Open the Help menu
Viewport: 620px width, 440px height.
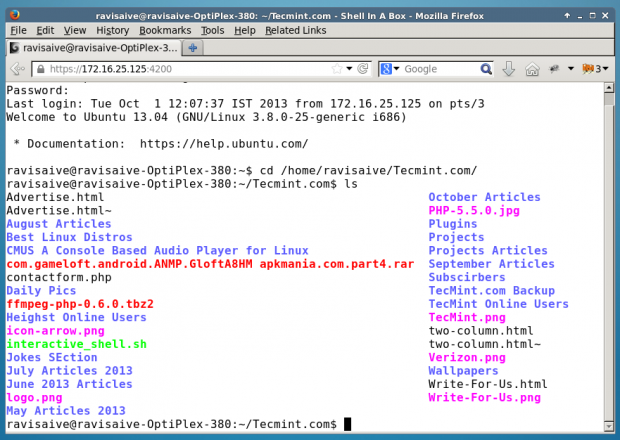[244, 30]
